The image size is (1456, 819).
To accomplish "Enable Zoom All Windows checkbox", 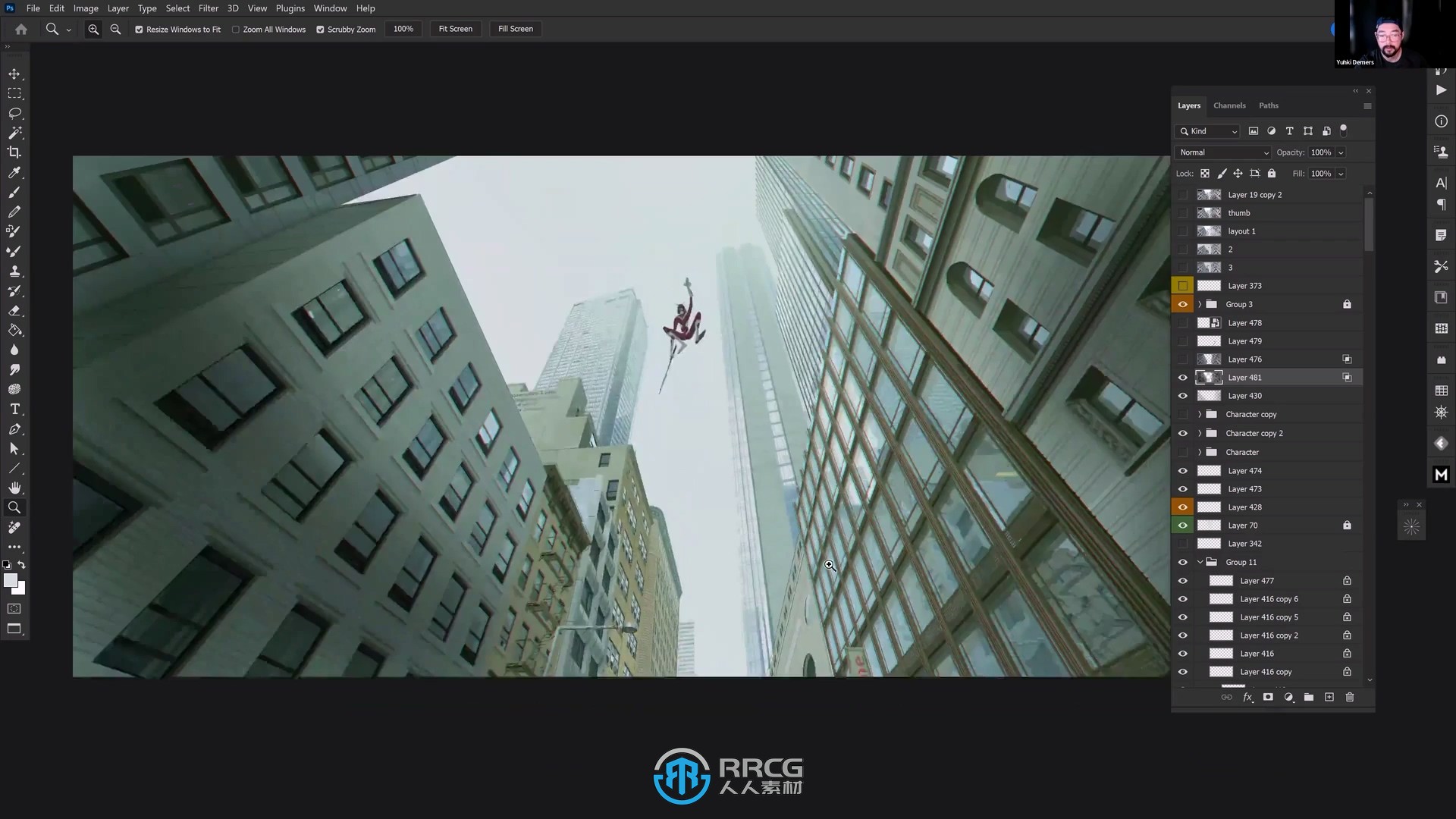I will (x=236, y=30).
